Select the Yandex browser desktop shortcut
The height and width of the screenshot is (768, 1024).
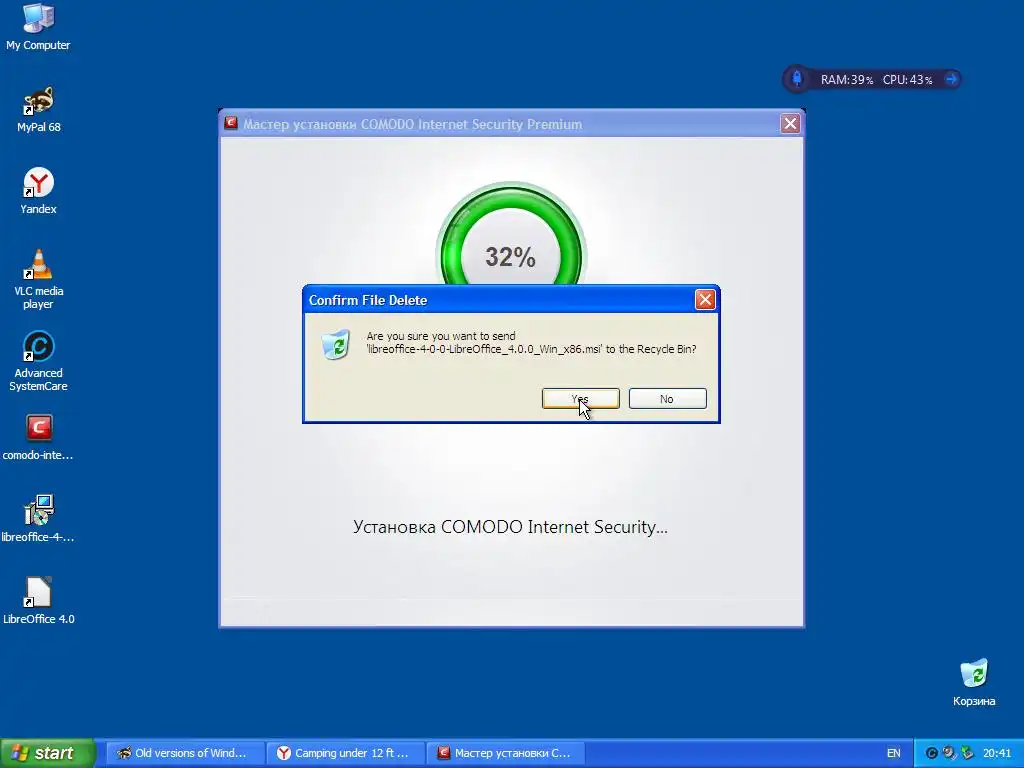38,191
